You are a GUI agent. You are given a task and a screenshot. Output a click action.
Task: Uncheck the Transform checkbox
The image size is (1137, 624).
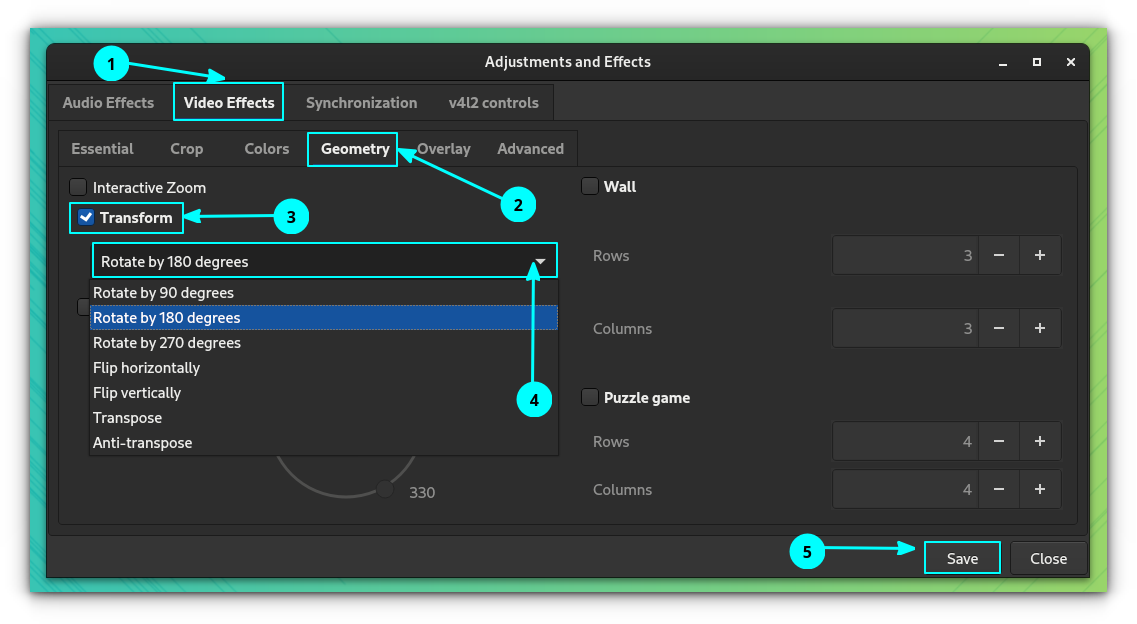click(x=86, y=217)
